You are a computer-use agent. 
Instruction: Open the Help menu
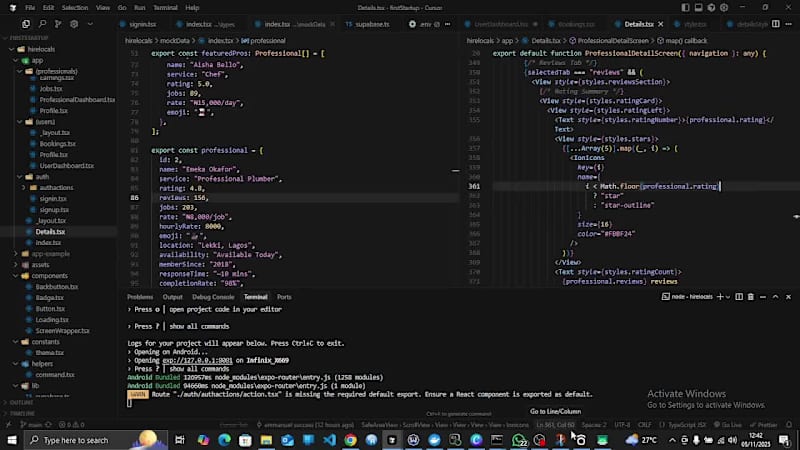click(192, 8)
